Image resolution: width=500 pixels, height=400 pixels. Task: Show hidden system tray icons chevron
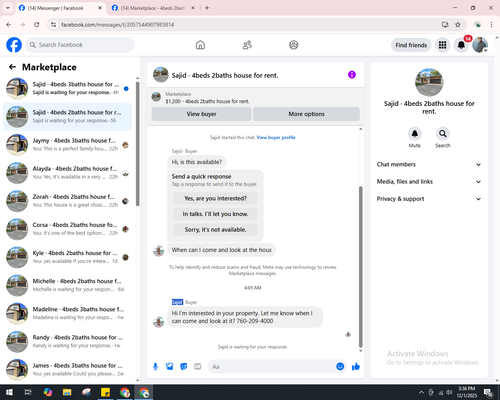click(421, 392)
